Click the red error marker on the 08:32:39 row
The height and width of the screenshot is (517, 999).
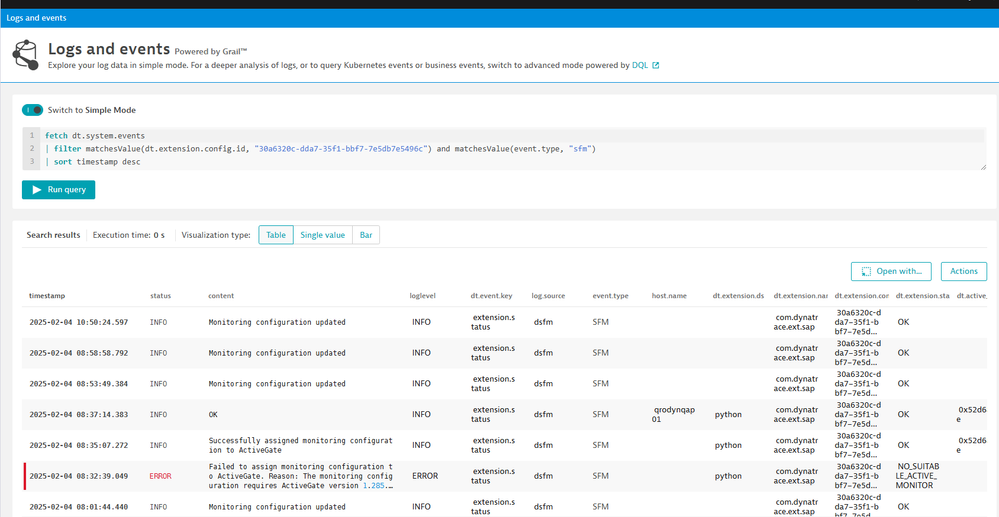pos(24,476)
